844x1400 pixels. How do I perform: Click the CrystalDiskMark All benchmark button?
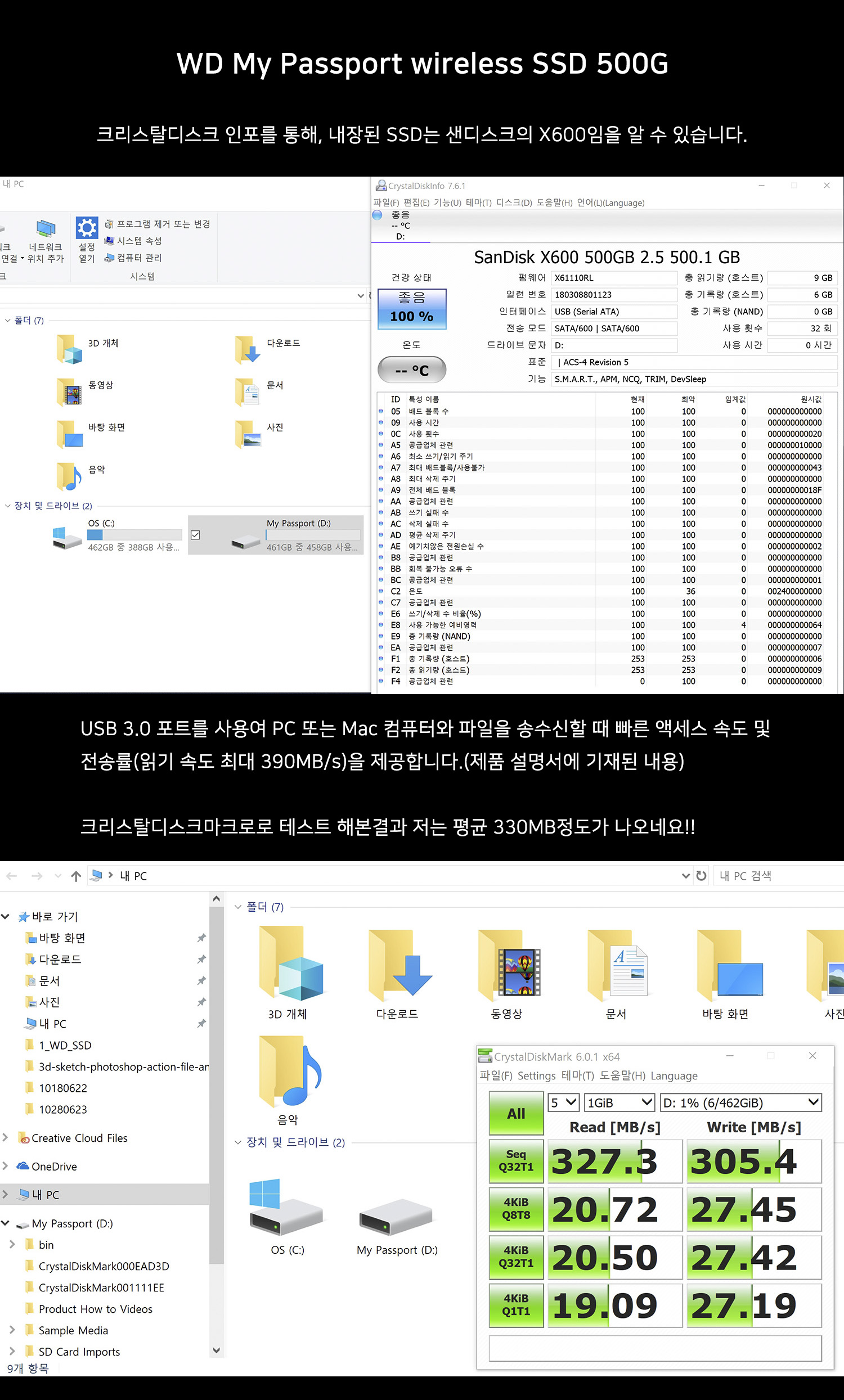(515, 1113)
